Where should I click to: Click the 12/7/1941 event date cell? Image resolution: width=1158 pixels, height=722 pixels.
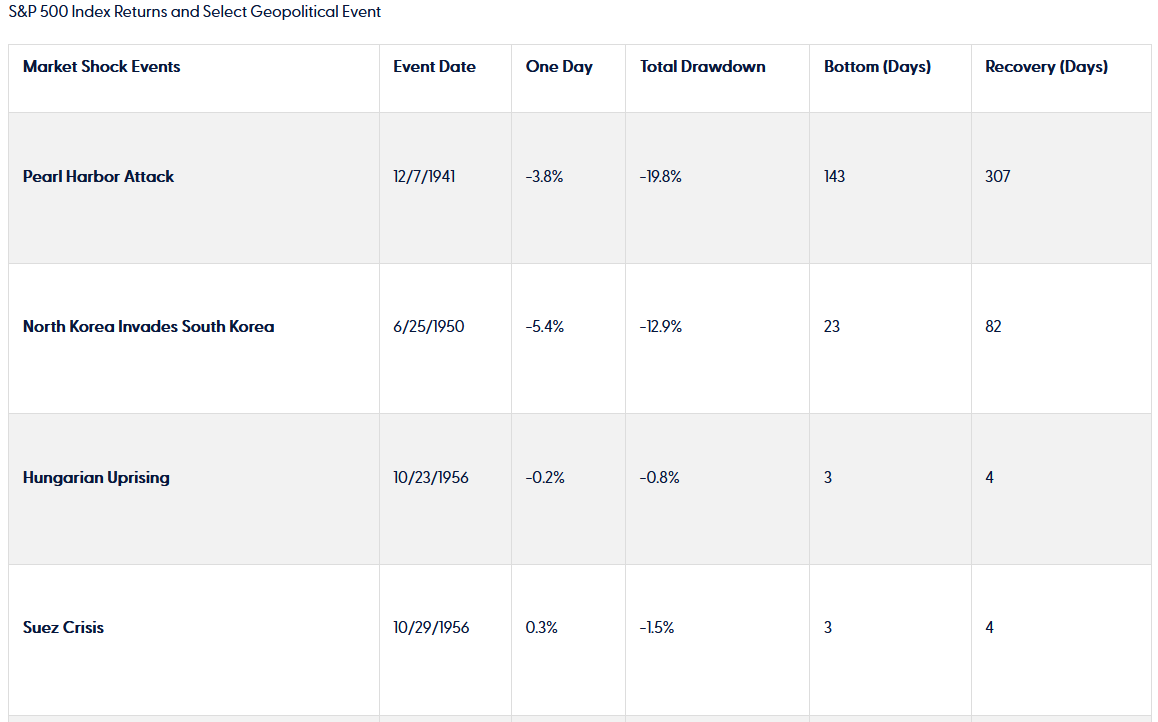tap(425, 177)
